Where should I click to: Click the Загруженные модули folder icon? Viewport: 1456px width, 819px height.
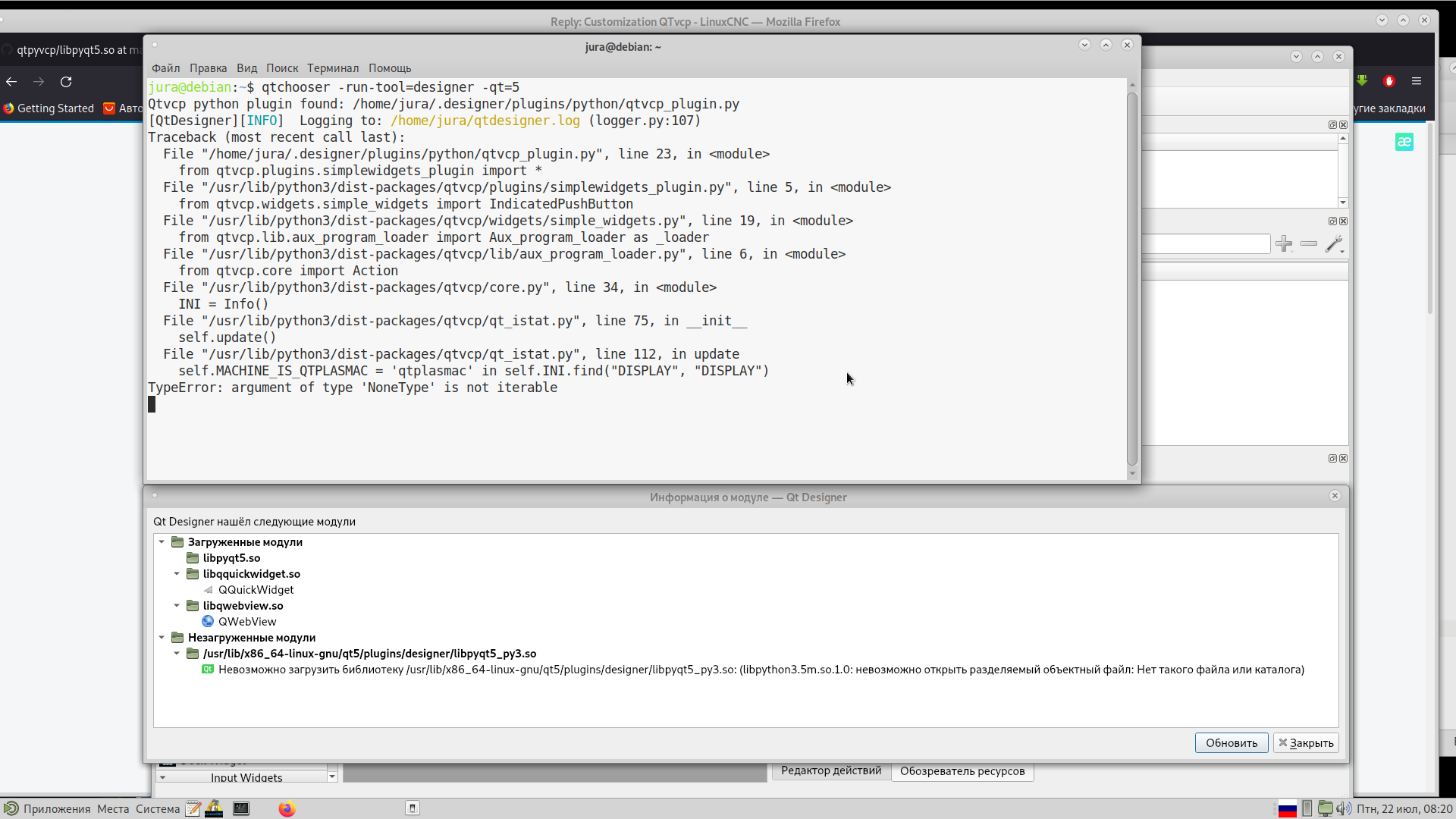(x=177, y=542)
